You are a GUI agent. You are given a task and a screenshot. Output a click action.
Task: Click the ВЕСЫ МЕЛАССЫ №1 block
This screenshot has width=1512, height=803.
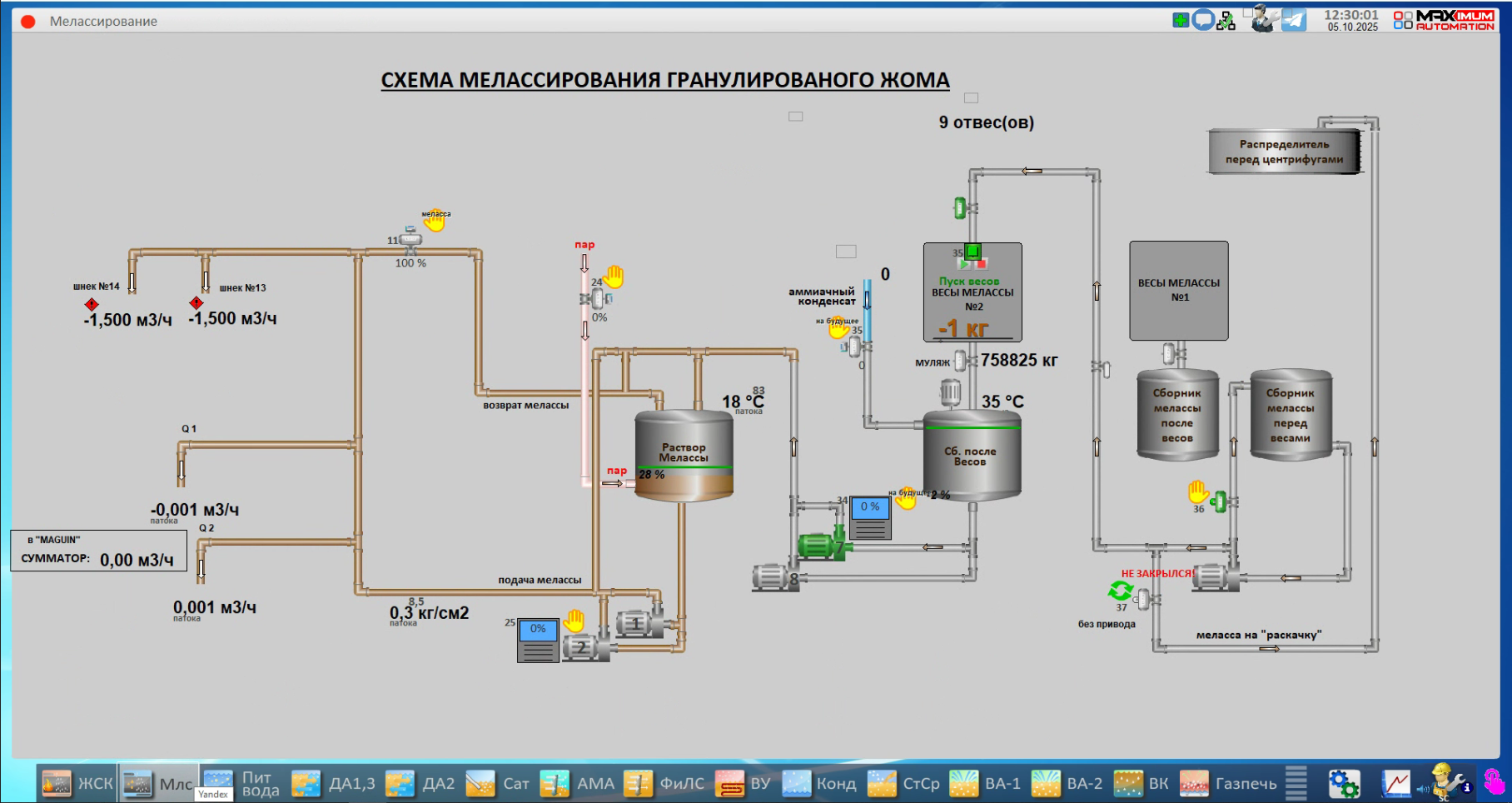1178,291
